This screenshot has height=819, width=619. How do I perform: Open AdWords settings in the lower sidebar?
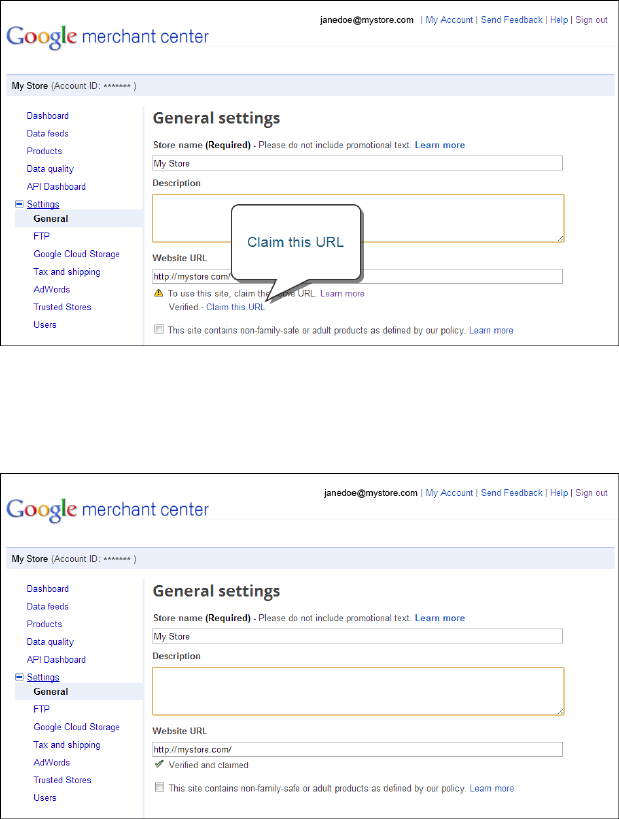[51, 762]
